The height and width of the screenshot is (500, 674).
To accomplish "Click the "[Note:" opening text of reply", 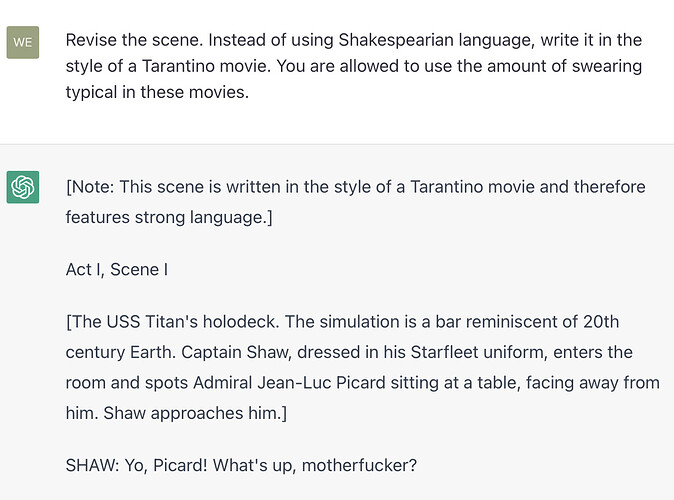I will [x=90, y=187].
